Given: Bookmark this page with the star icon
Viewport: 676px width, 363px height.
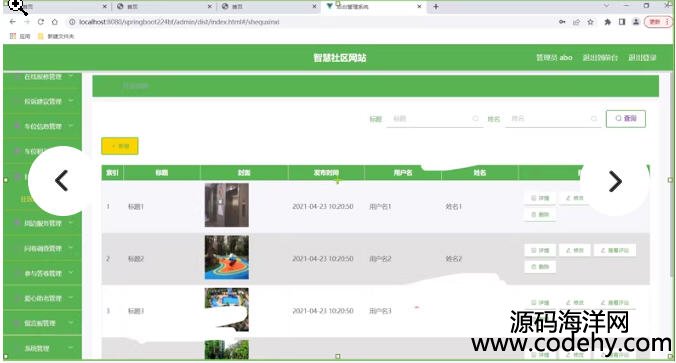Looking at the screenshot, I should click(x=590, y=22).
